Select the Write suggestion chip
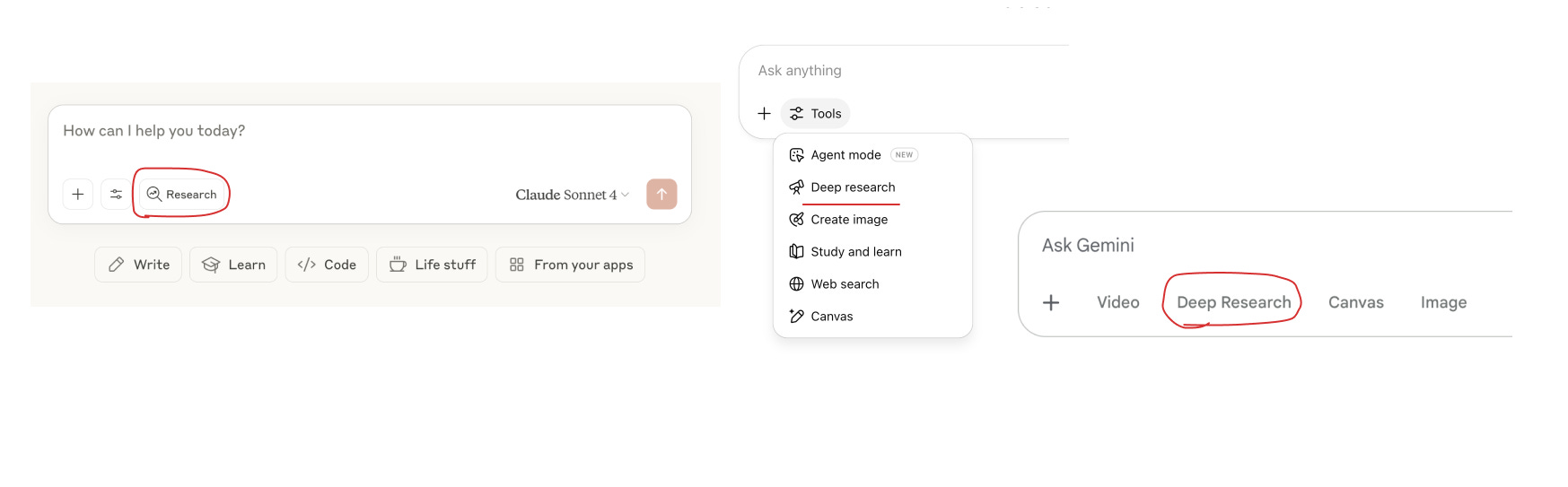1568x487 pixels. (x=138, y=265)
